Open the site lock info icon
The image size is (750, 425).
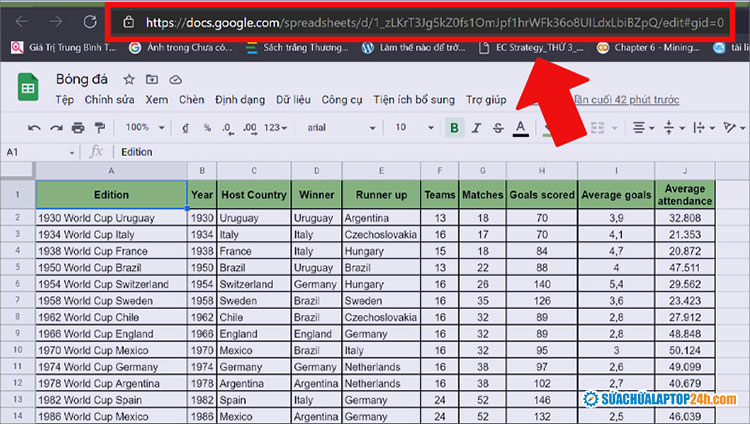pos(129,22)
